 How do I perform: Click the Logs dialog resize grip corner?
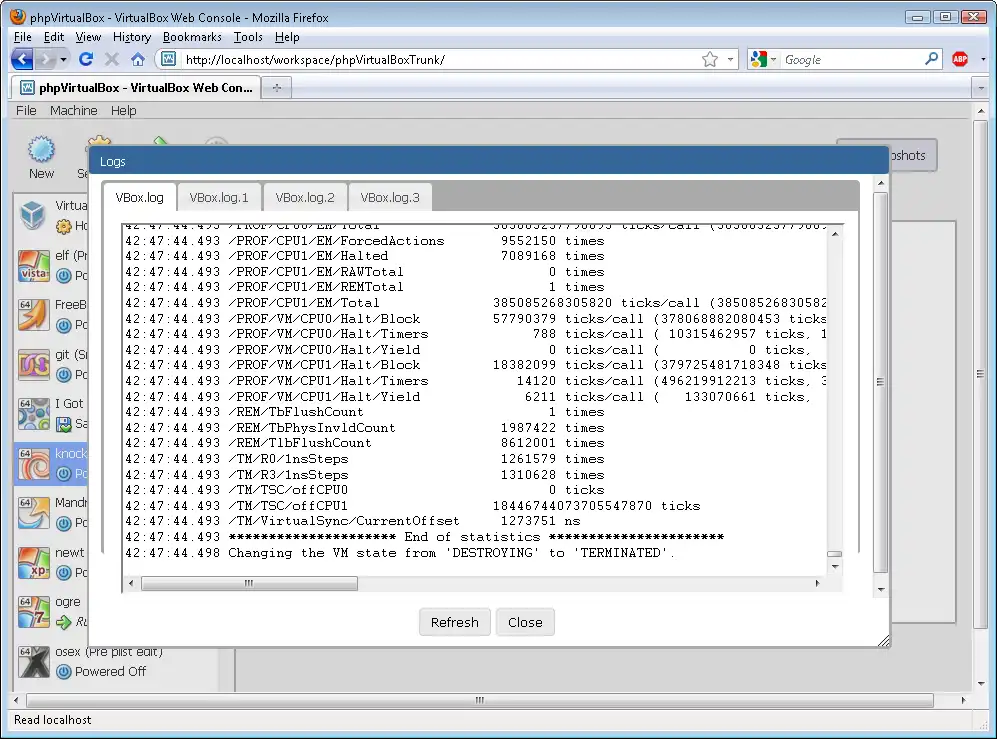pyautogui.click(x=883, y=641)
